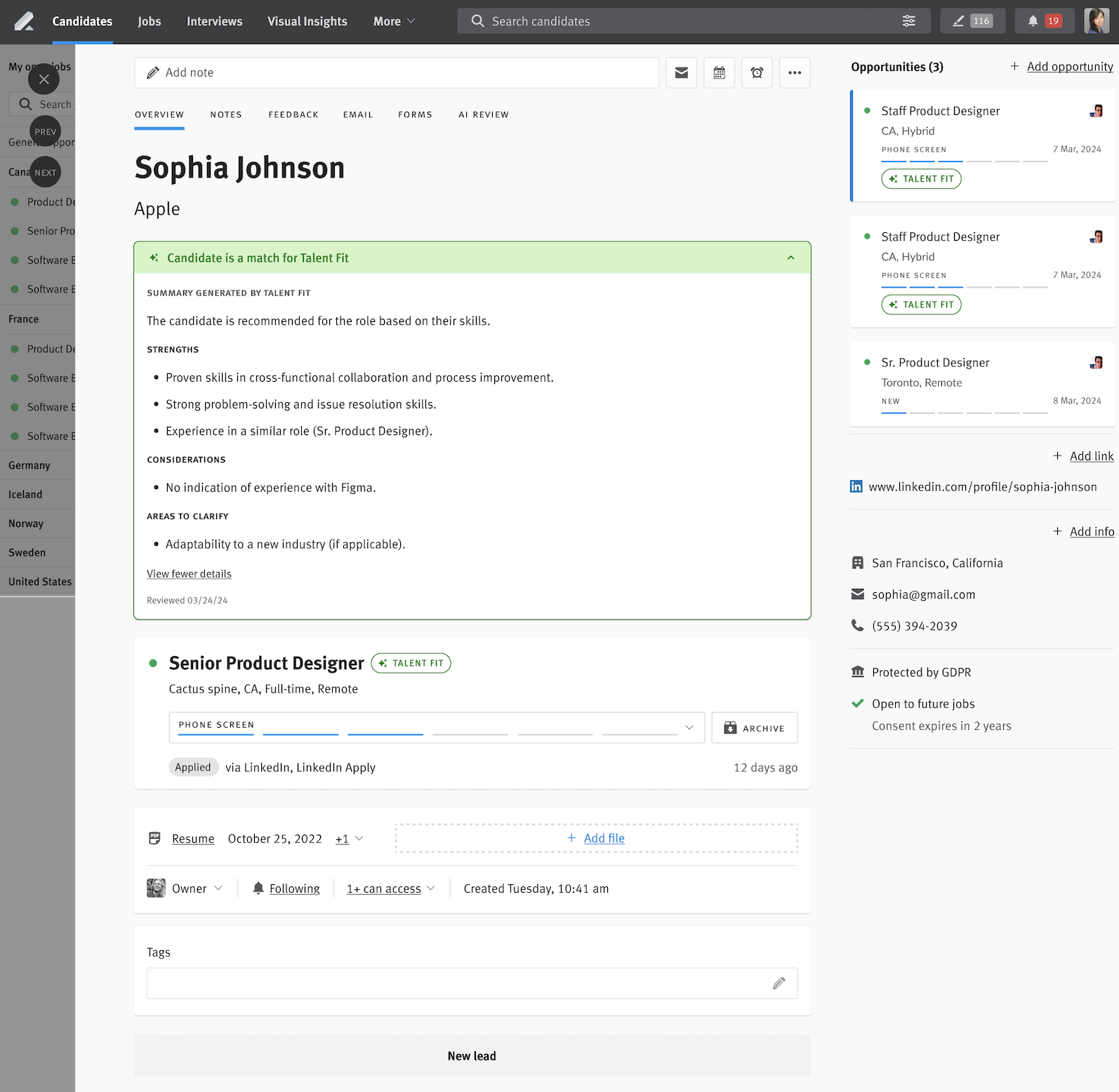
Task: Open the Resume file link
Action: 193,839
